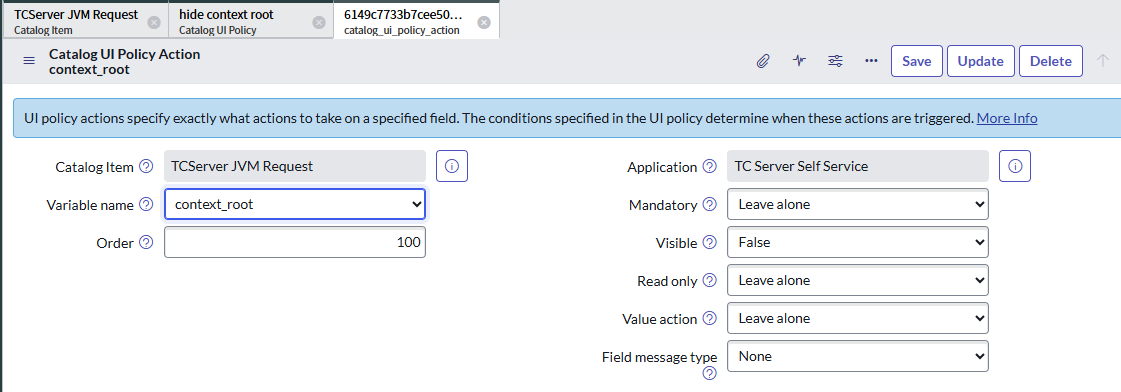Click the Catalog Item info preview icon

point(452,166)
